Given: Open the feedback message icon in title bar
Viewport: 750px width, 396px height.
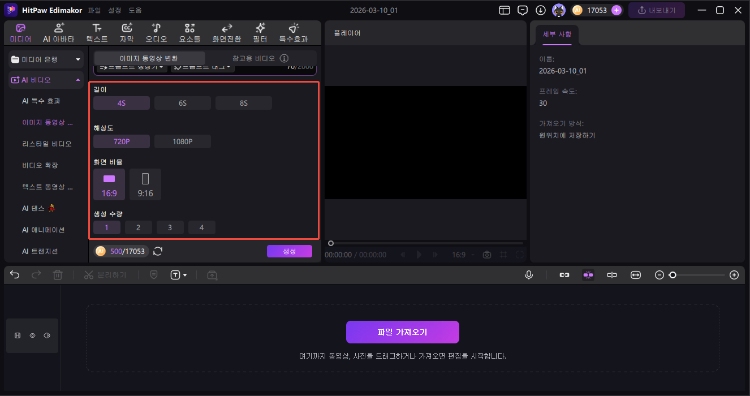Looking at the screenshot, I should (523, 10).
